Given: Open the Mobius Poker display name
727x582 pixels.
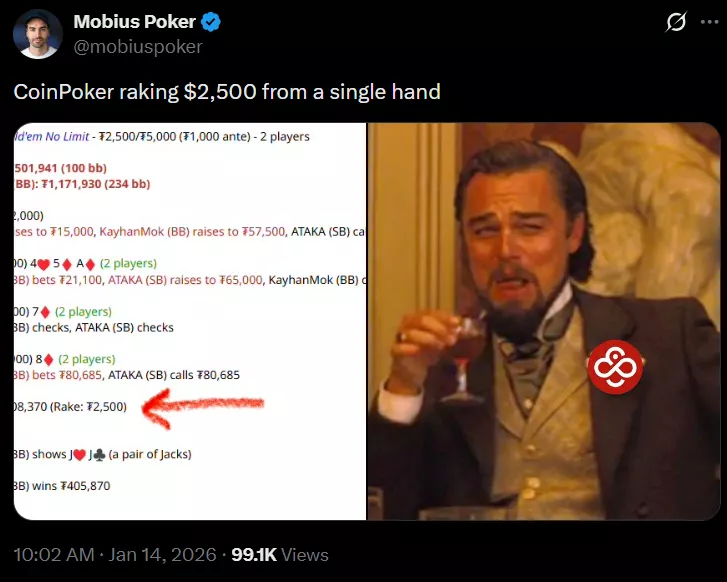Looking at the screenshot, I should click(134, 22).
